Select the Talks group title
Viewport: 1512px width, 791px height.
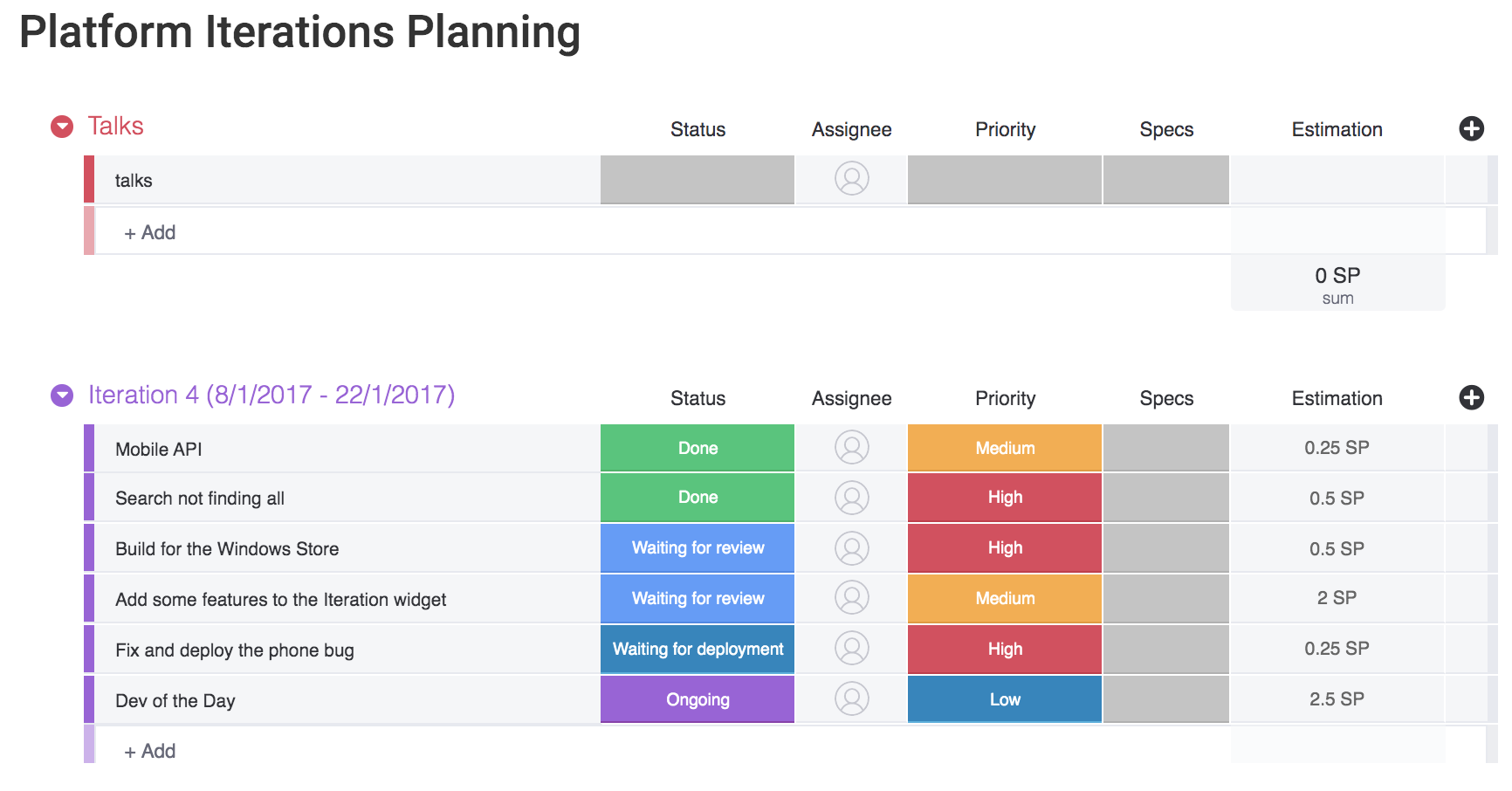tap(115, 127)
